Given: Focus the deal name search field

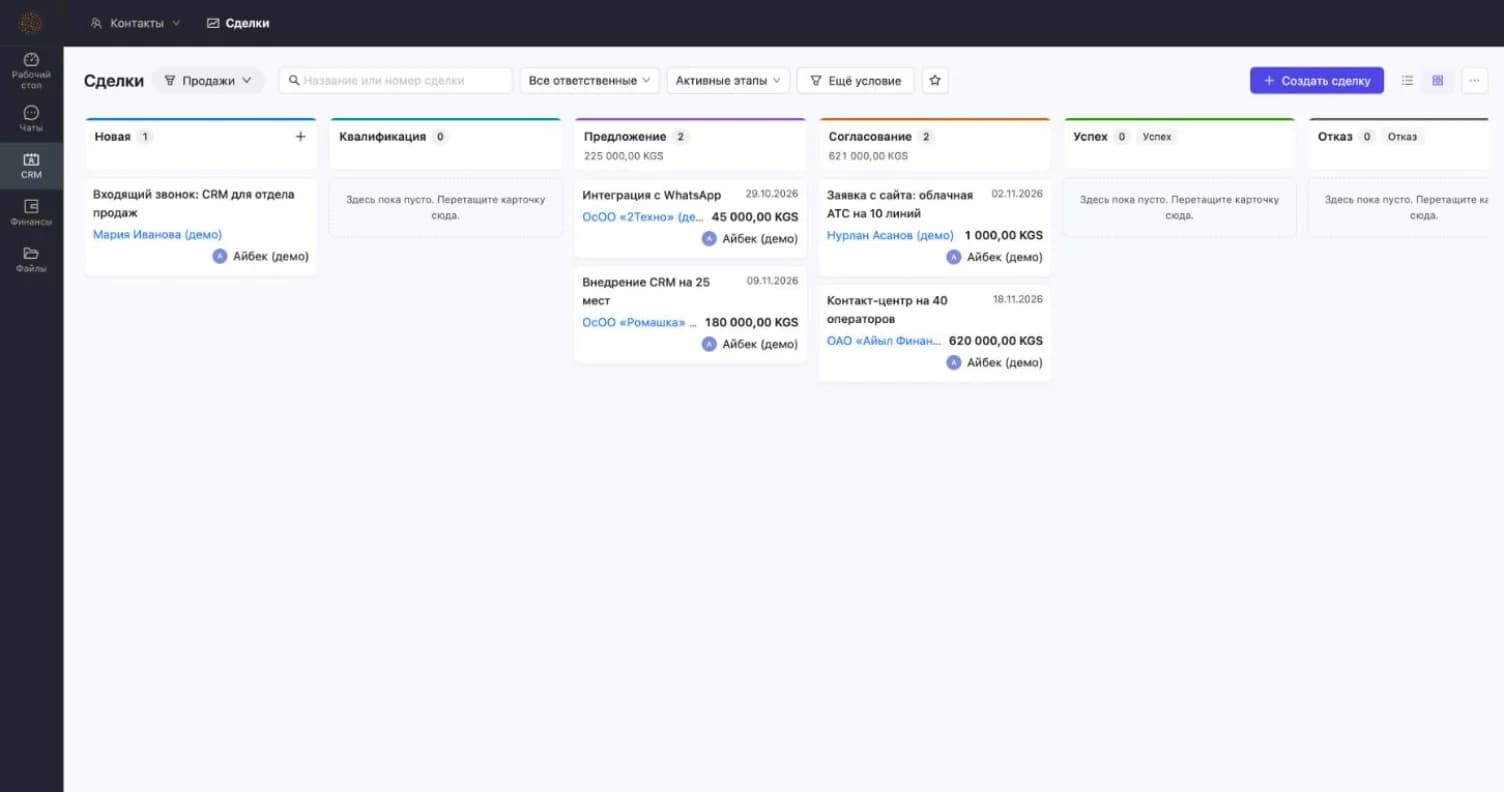Looking at the screenshot, I should (x=395, y=81).
